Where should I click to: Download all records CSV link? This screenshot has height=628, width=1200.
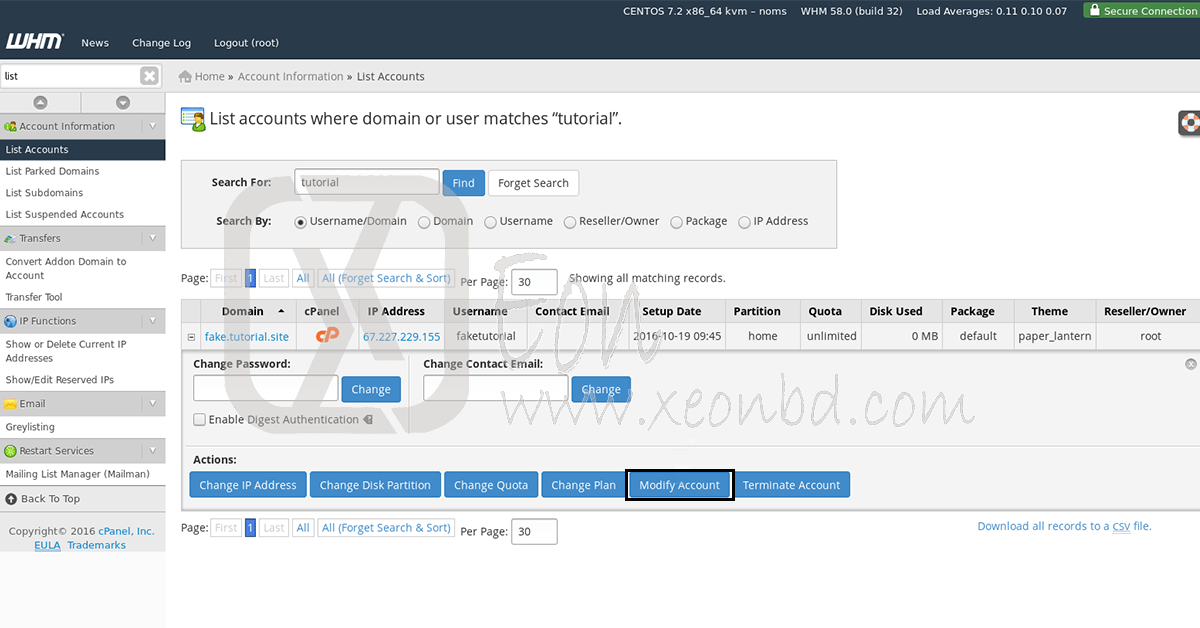pyautogui.click(x=1063, y=526)
